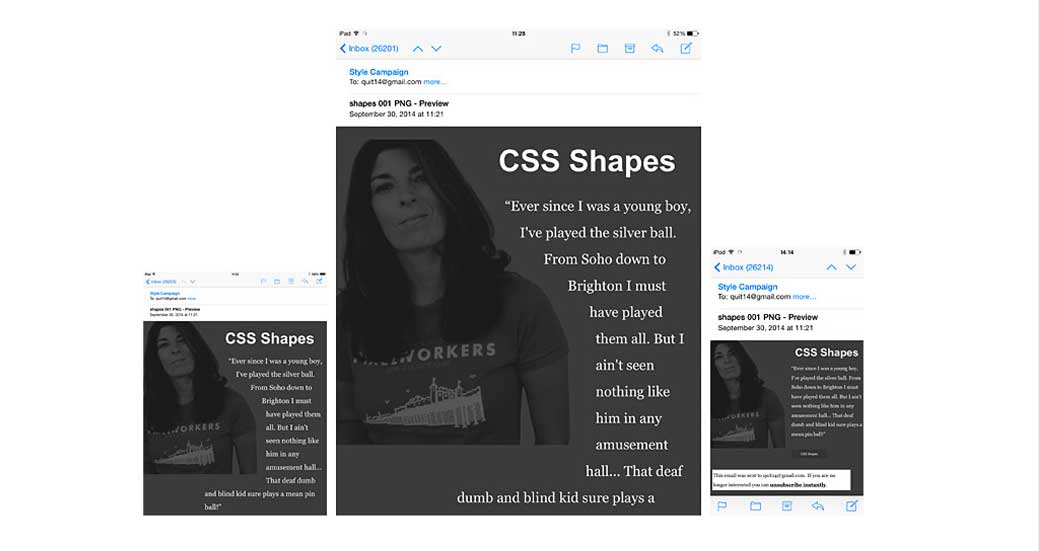Show previous message arrow on iPod screen
Image resolution: width=1039 pixels, height=551 pixels.
tap(831, 267)
